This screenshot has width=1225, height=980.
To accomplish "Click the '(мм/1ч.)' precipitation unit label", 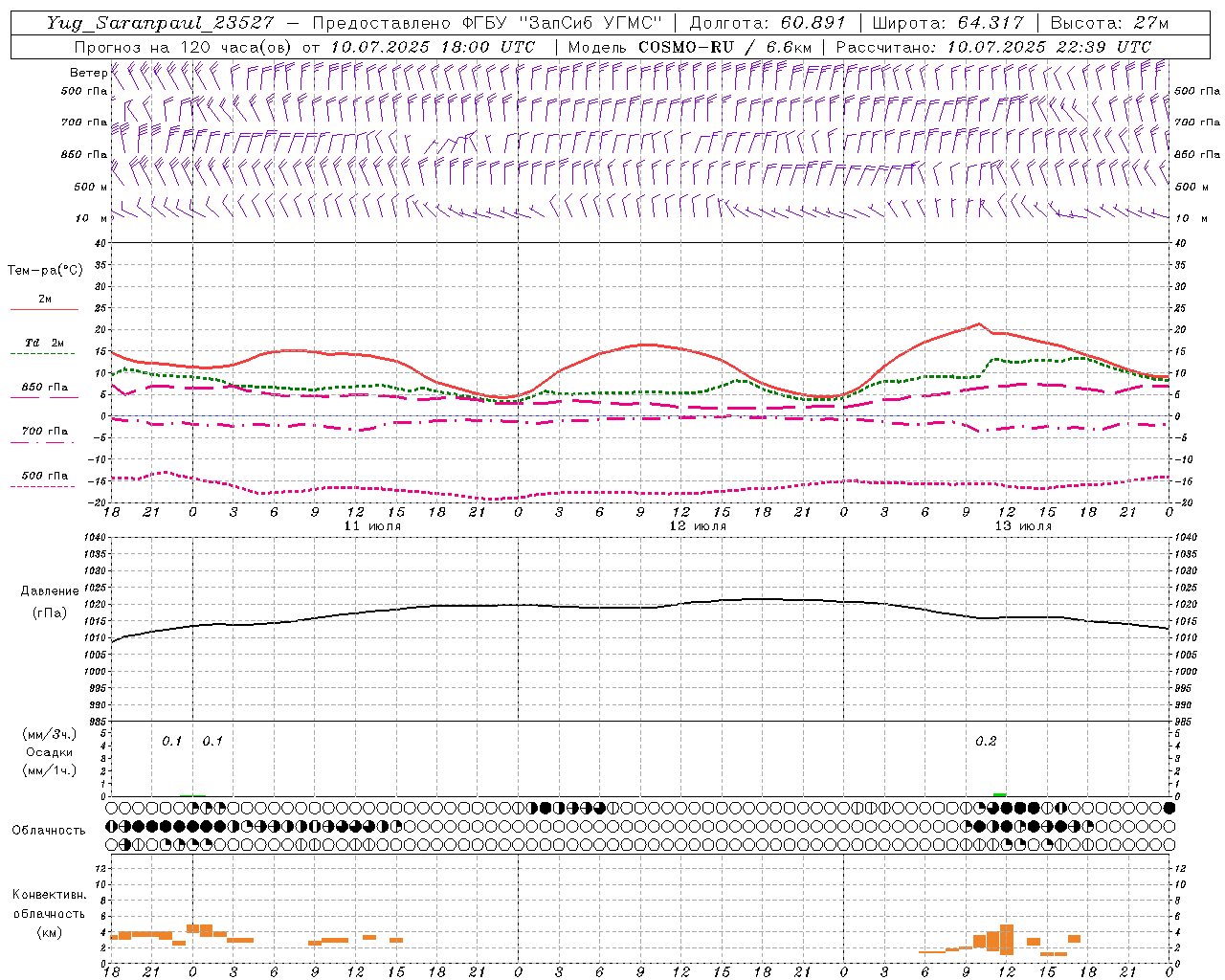I will [50, 770].
